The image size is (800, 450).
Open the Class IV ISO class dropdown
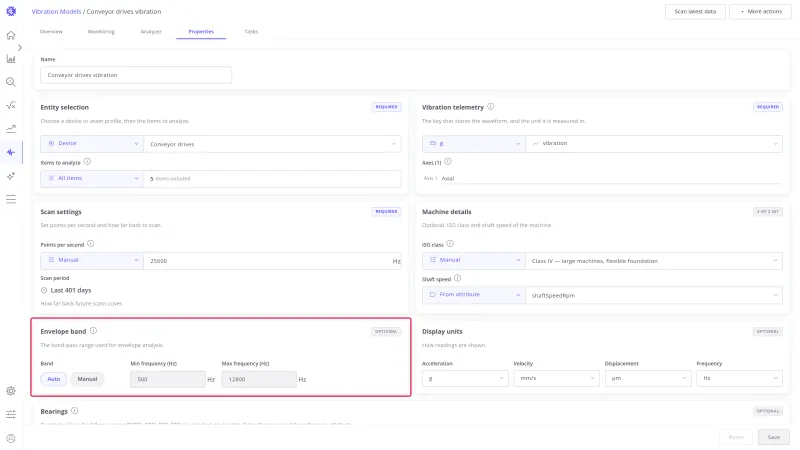coord(654,261)
